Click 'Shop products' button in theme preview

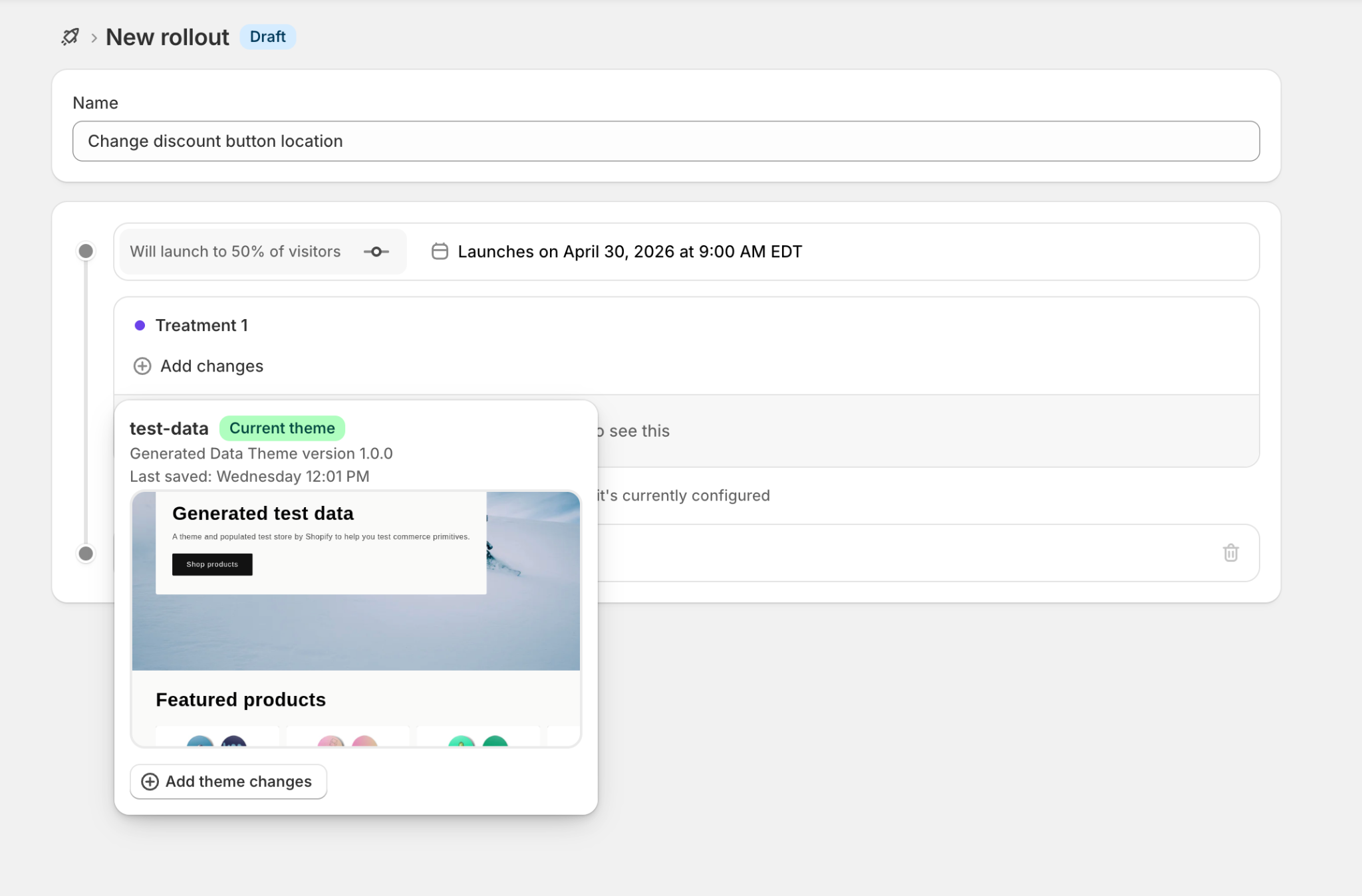tap(212, 564)
